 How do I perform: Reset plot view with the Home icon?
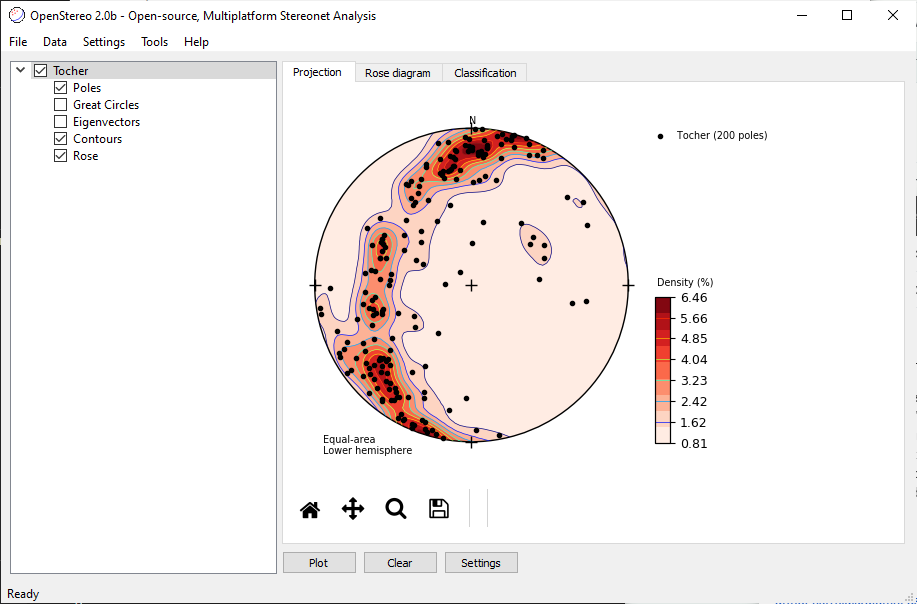click(310, 510)
